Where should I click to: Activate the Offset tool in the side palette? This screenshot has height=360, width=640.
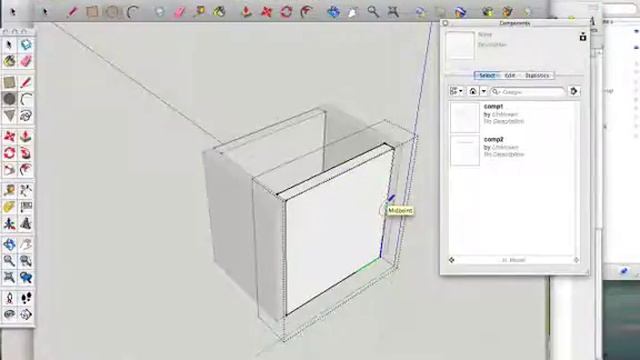click(x=26, y=169)
